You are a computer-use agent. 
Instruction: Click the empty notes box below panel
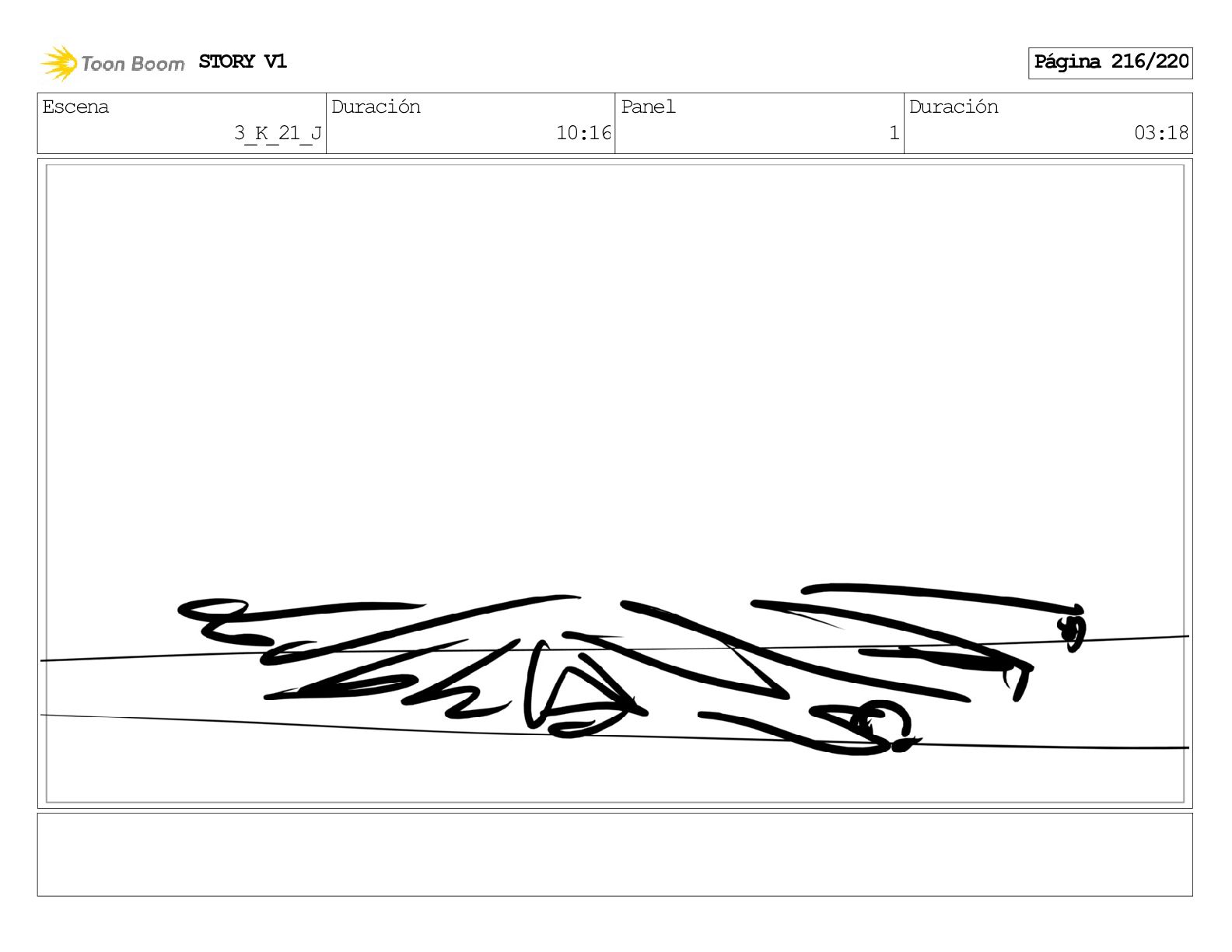(614, 855)
